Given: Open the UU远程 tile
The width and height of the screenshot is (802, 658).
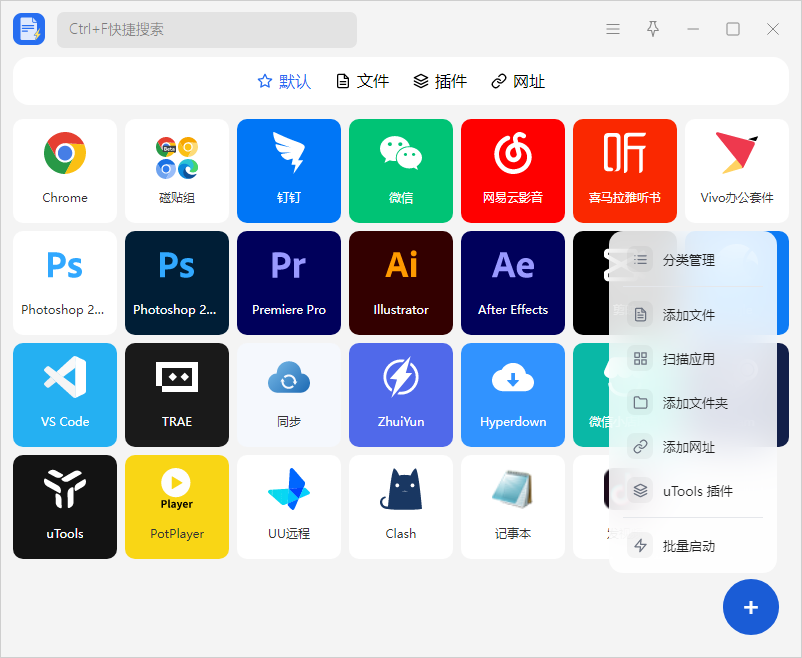Looking at the screenshot, I should coord(289,507).
